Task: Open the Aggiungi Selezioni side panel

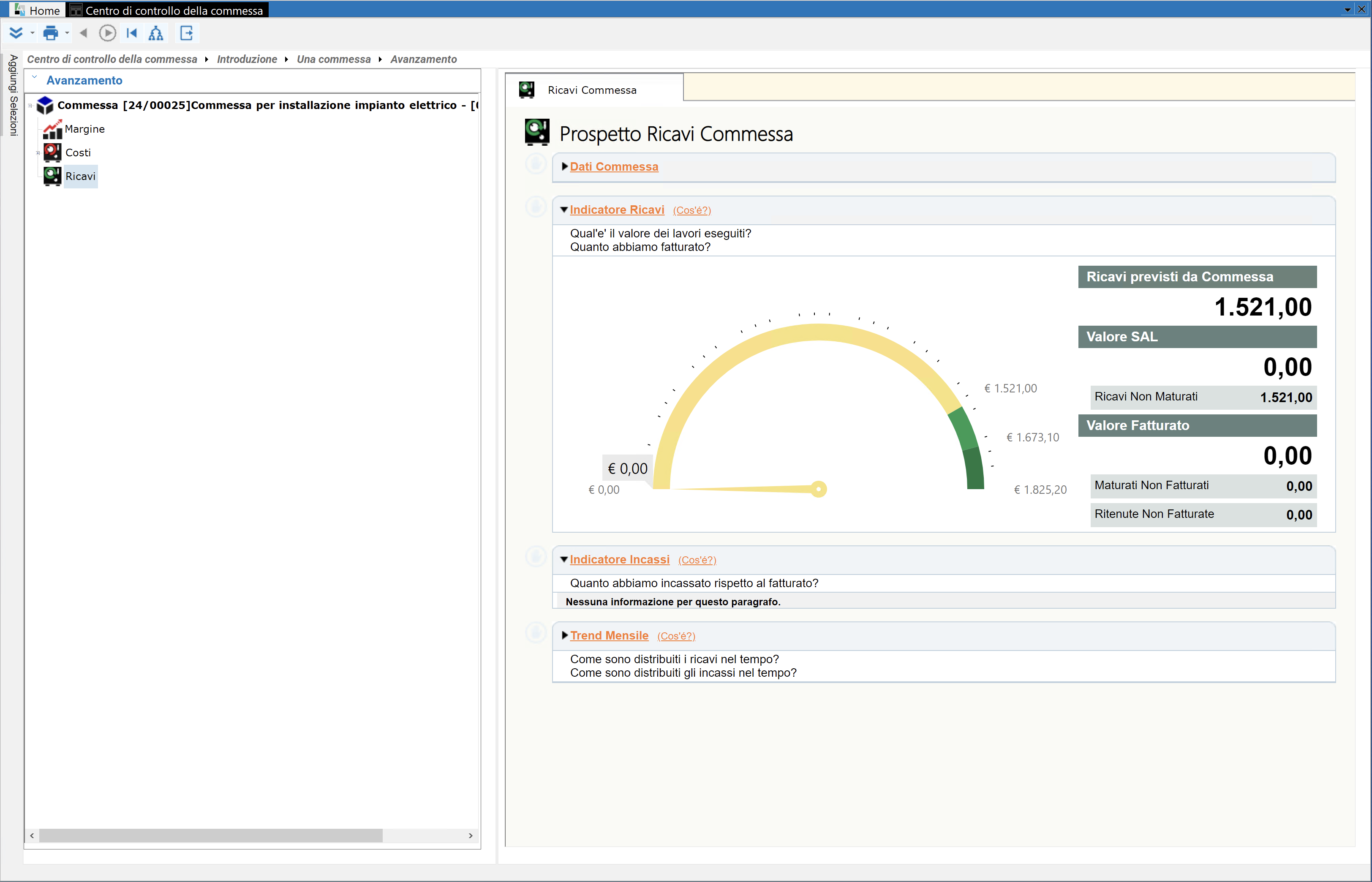Action: pyautogui.click(x=13, y=95)
